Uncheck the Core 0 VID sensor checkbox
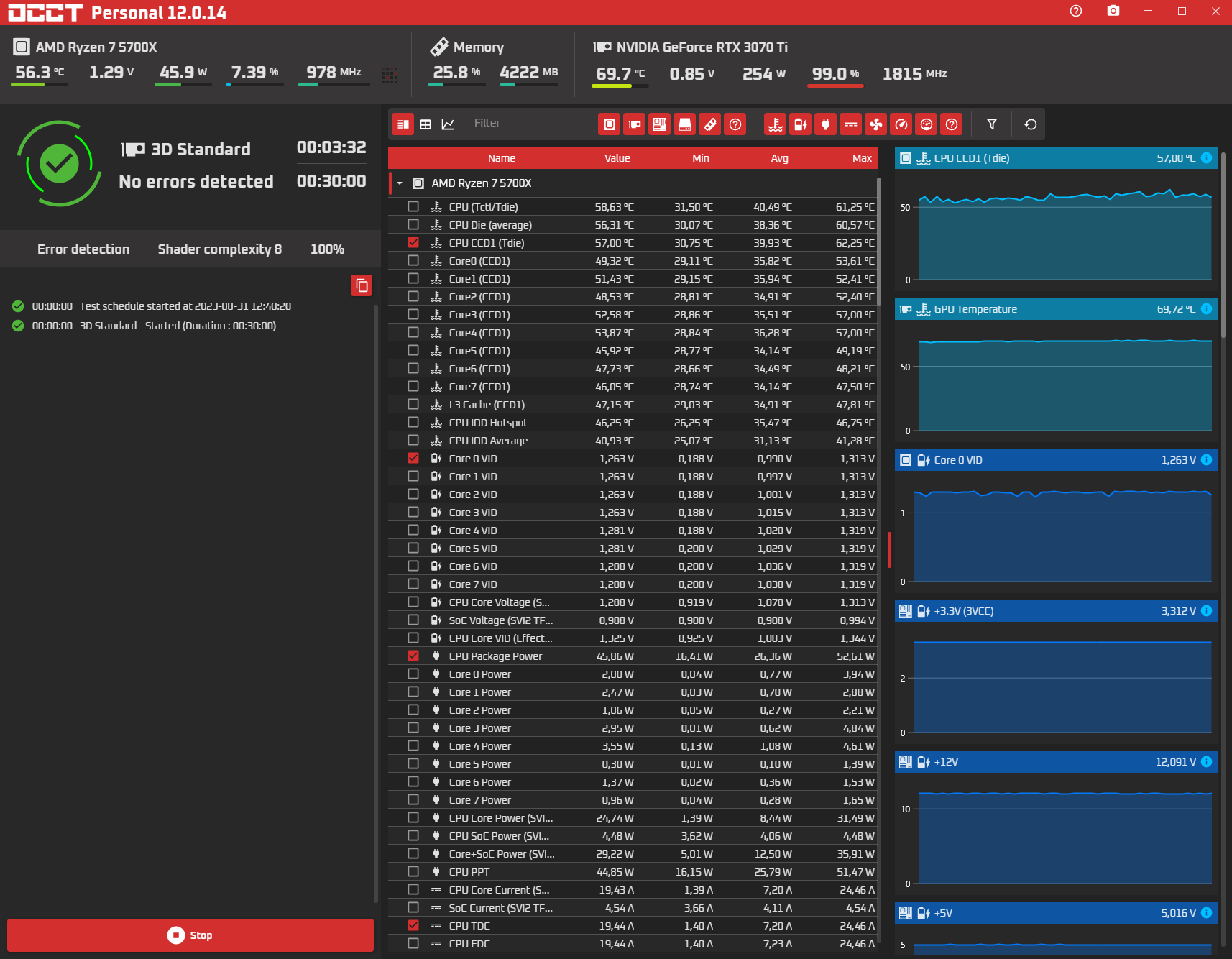1232x959 pixels. tap(413, 458)
